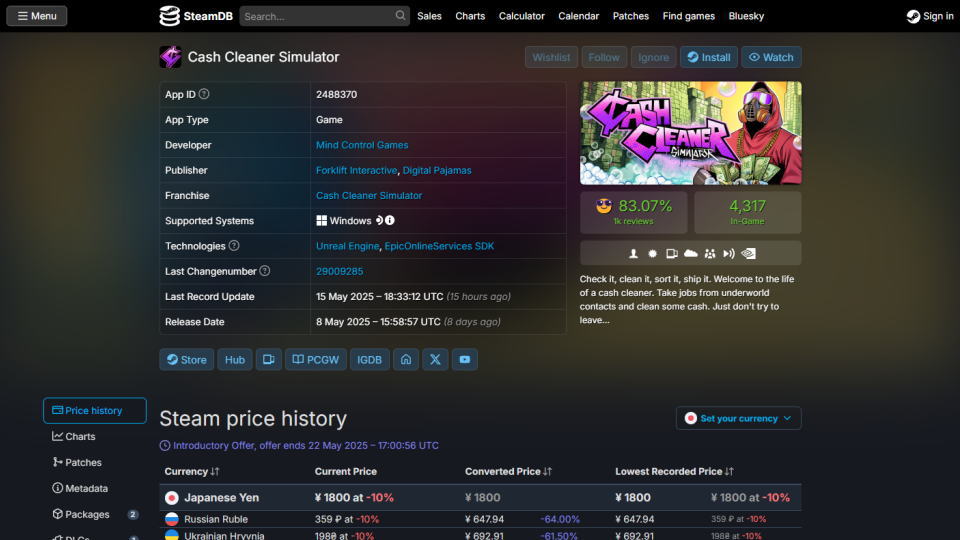The width and height of the screenshot is (960, 540).
Task: Click the Russian Ruble flag icon
Action: tap(171, 519)
